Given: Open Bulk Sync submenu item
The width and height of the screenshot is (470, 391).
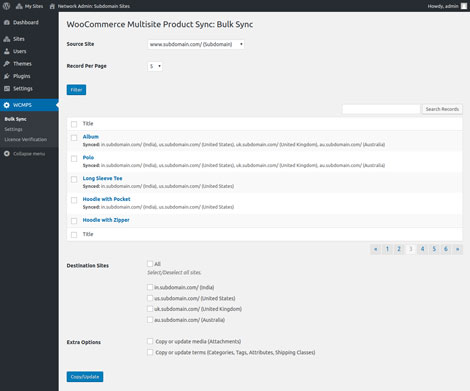Looking at the screenshot, I should pyautogui.click(x=15, y=119).
